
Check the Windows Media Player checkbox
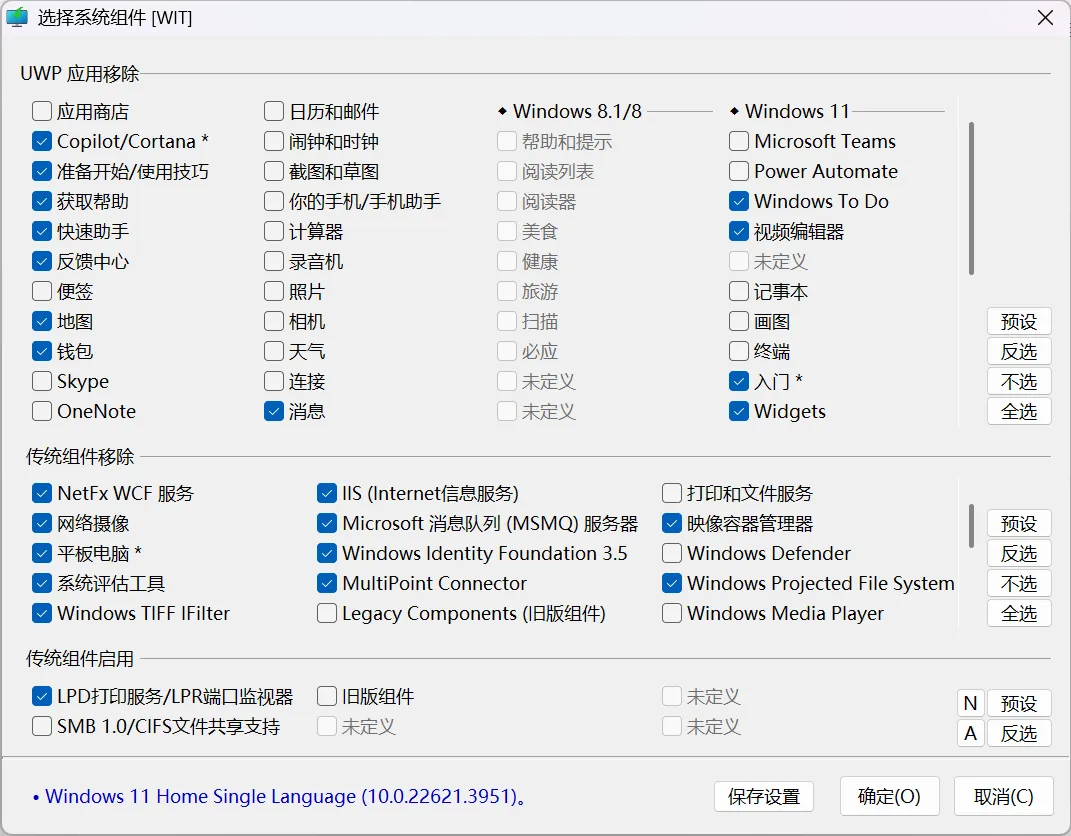(672, 613)
